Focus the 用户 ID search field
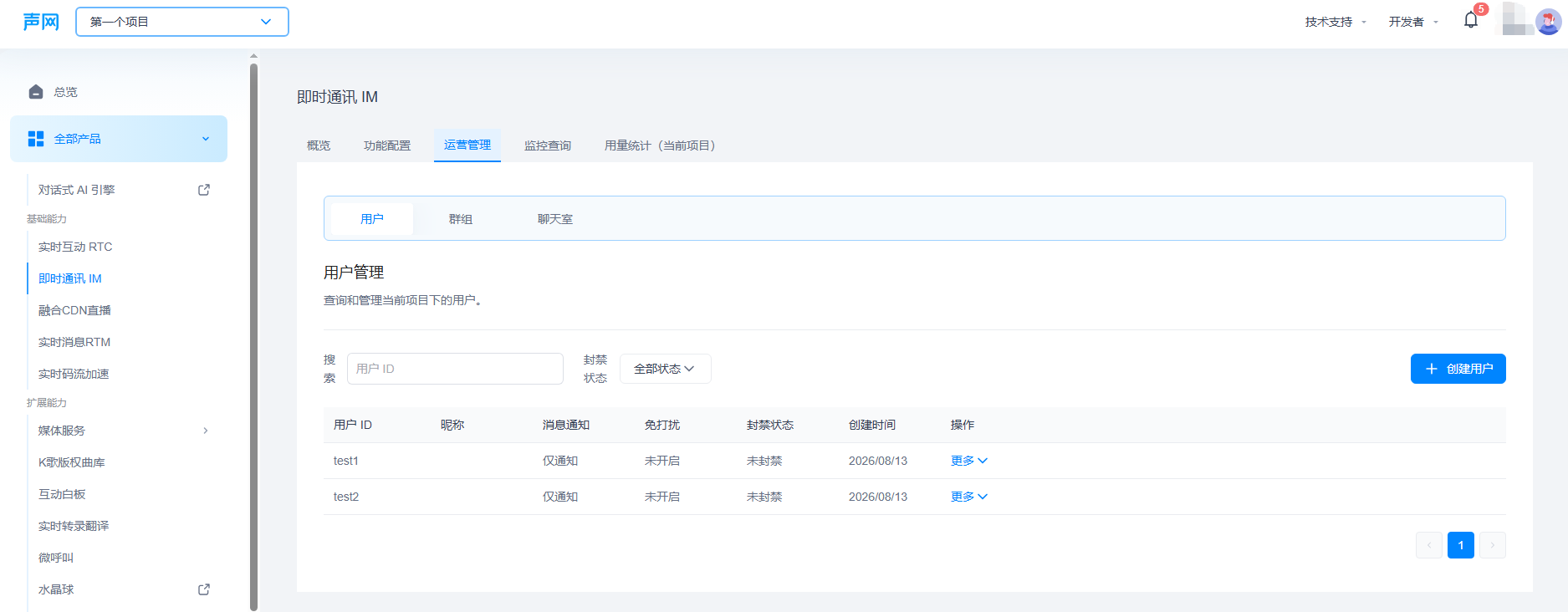The height and width of the screenshot is (612, 1568). click(x=455, y=369)
